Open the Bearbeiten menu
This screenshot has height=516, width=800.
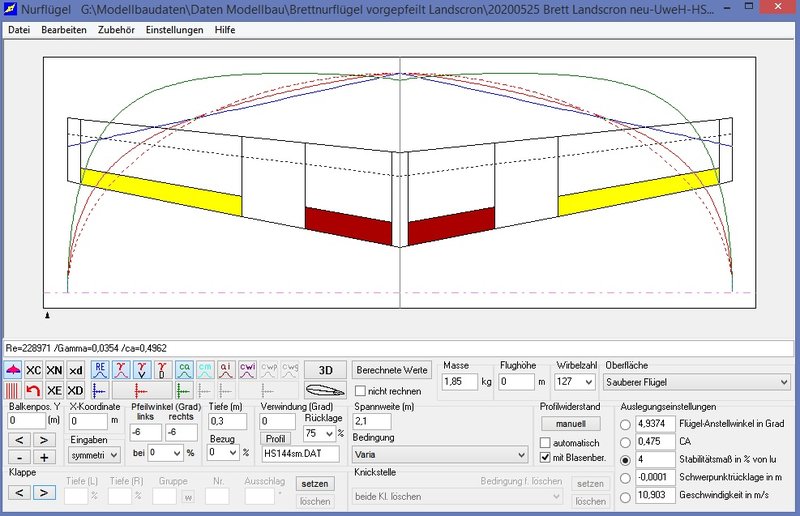(64, 30)
